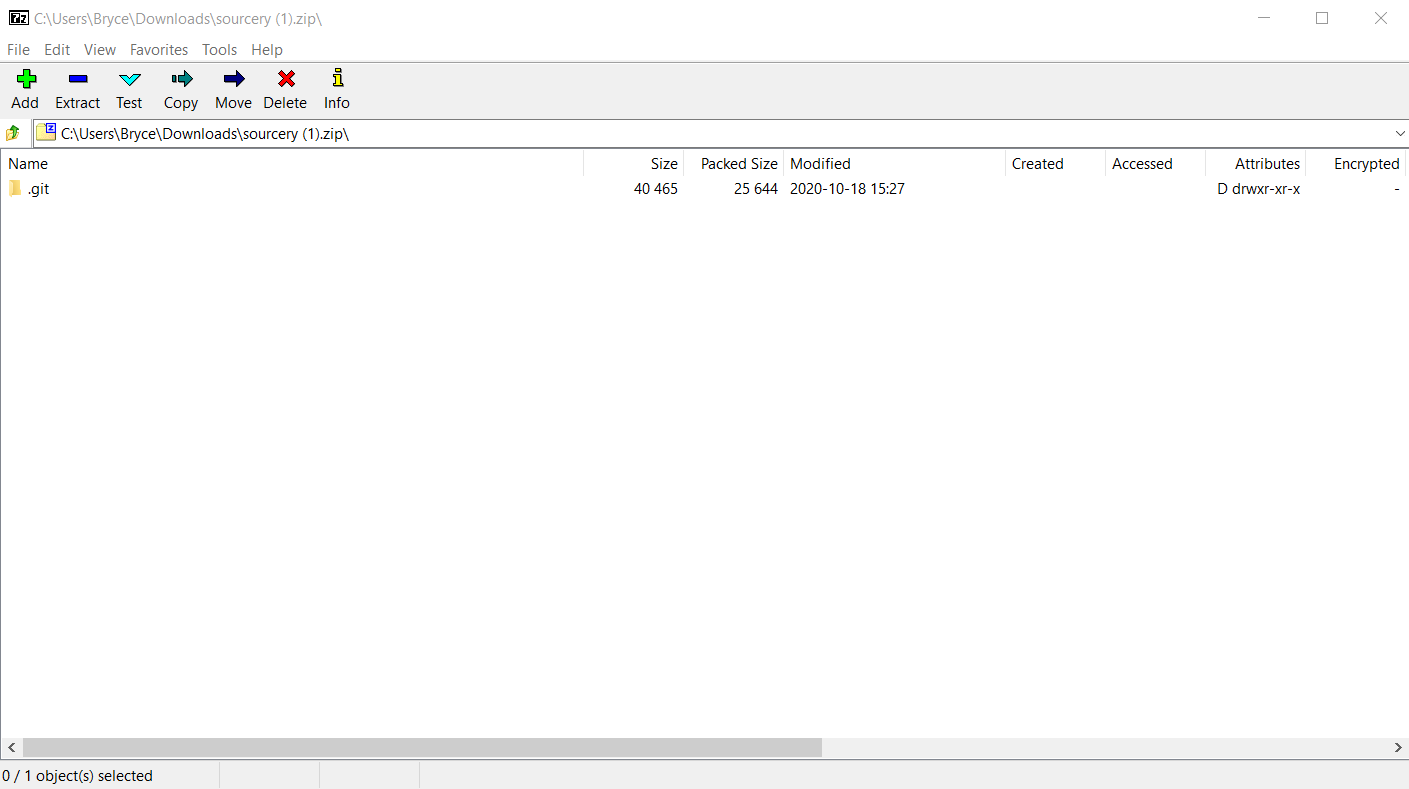
Task: Sort by Modified date column header
Action: [x=820, y=164]
